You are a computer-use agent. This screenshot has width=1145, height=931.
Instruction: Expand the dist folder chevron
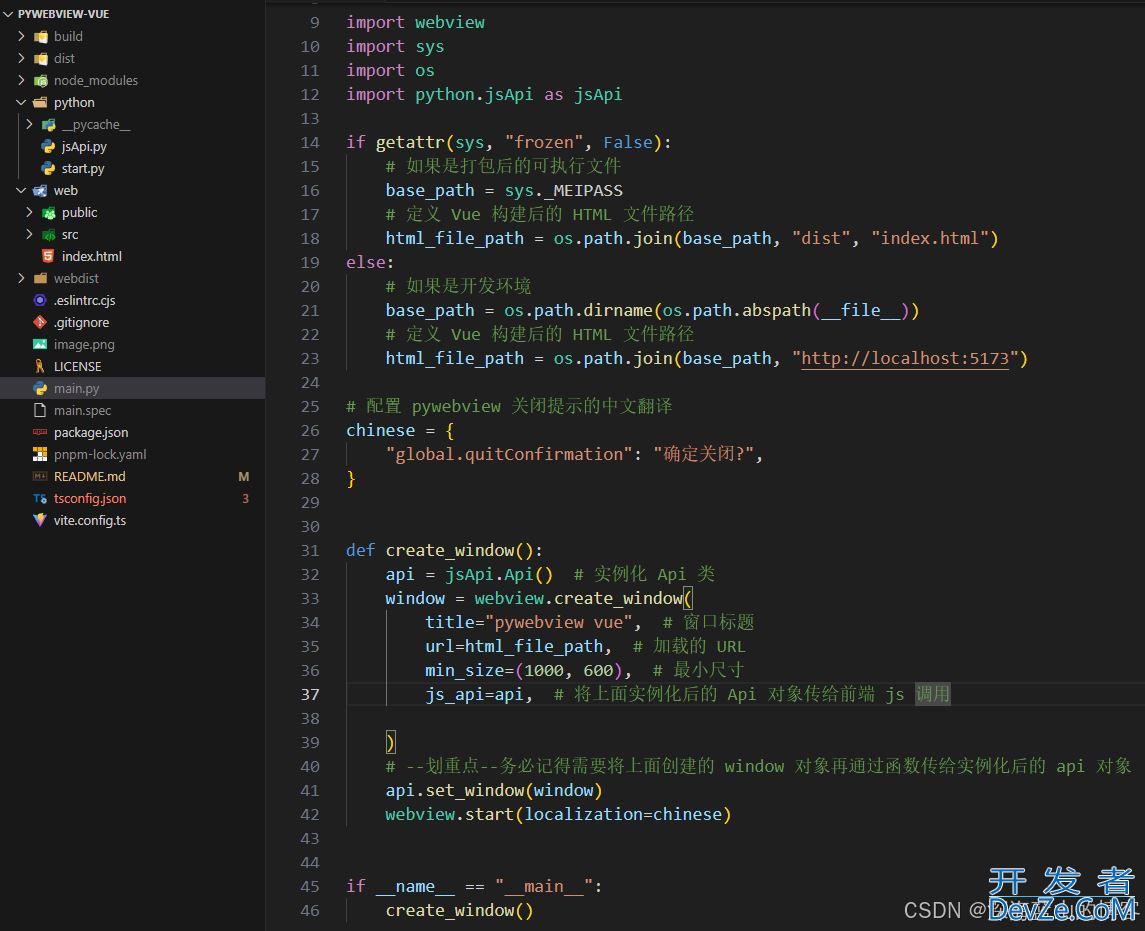(x=21, y=58)
